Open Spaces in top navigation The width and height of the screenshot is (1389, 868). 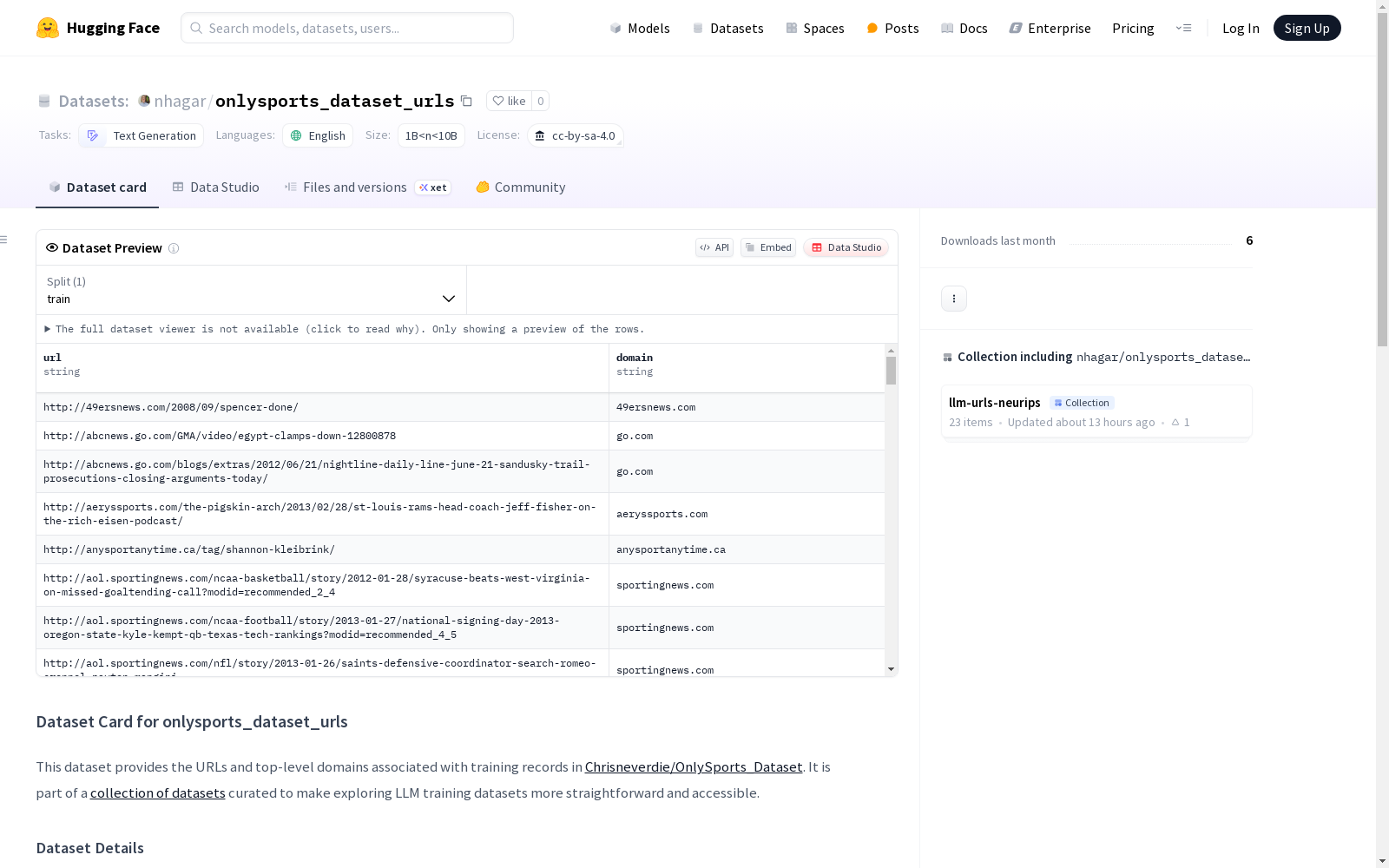pyautogui.click(x=814, y=28)
